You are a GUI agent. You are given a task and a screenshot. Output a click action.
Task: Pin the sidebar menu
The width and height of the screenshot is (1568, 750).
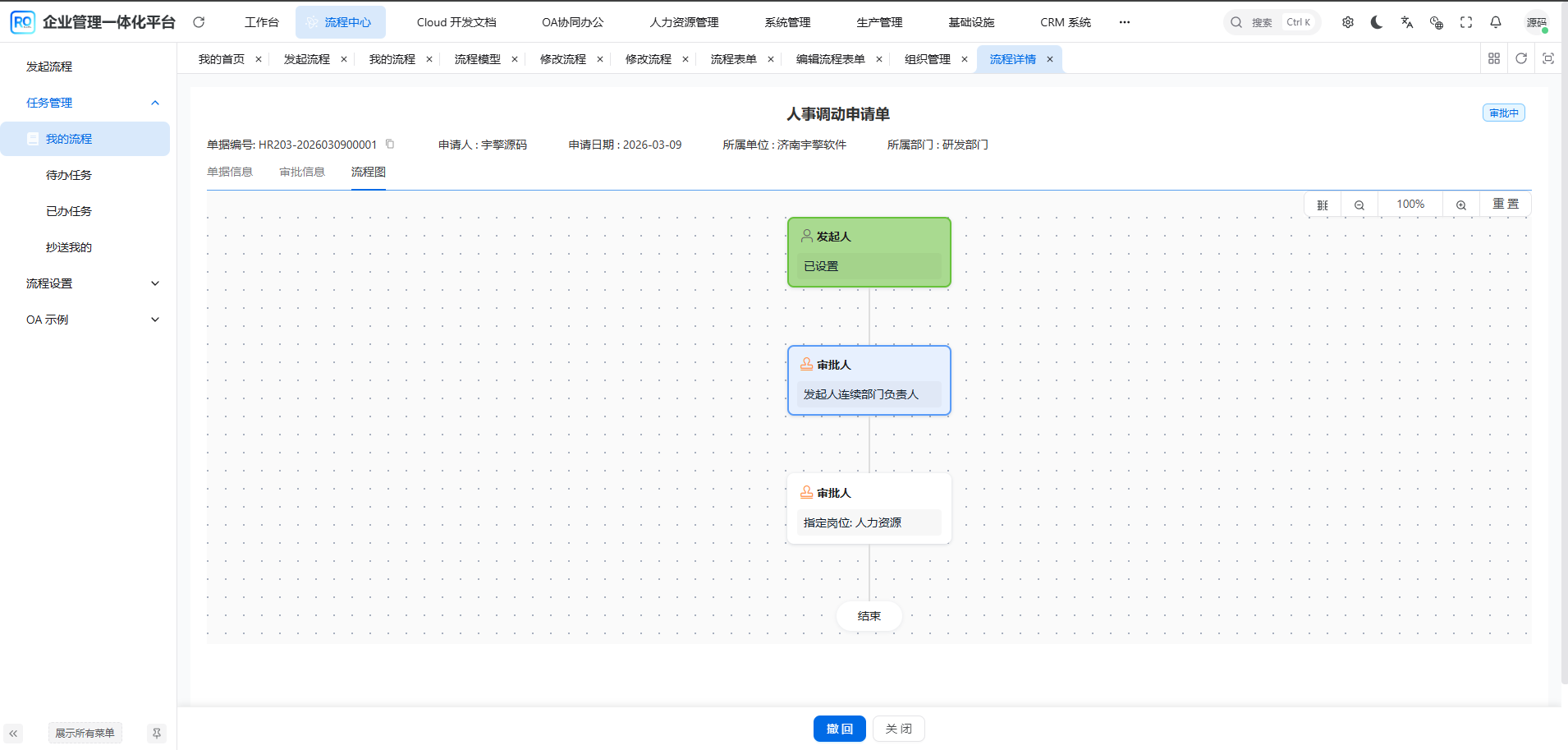click(157, 733)
